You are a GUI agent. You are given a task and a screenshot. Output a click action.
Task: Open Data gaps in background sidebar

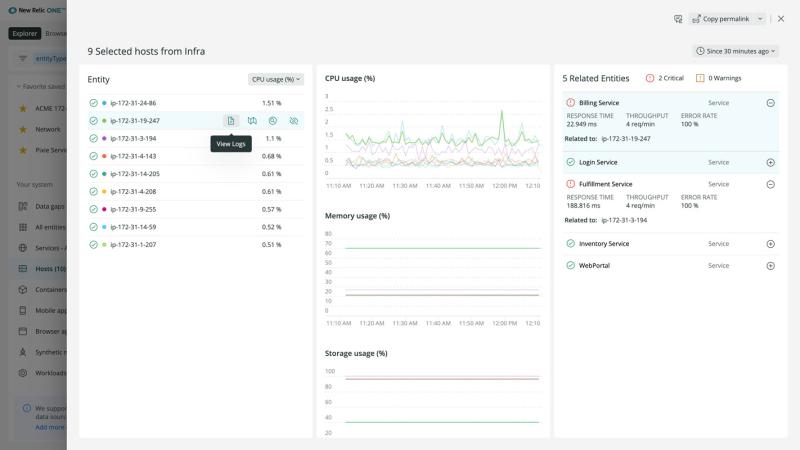49,207
